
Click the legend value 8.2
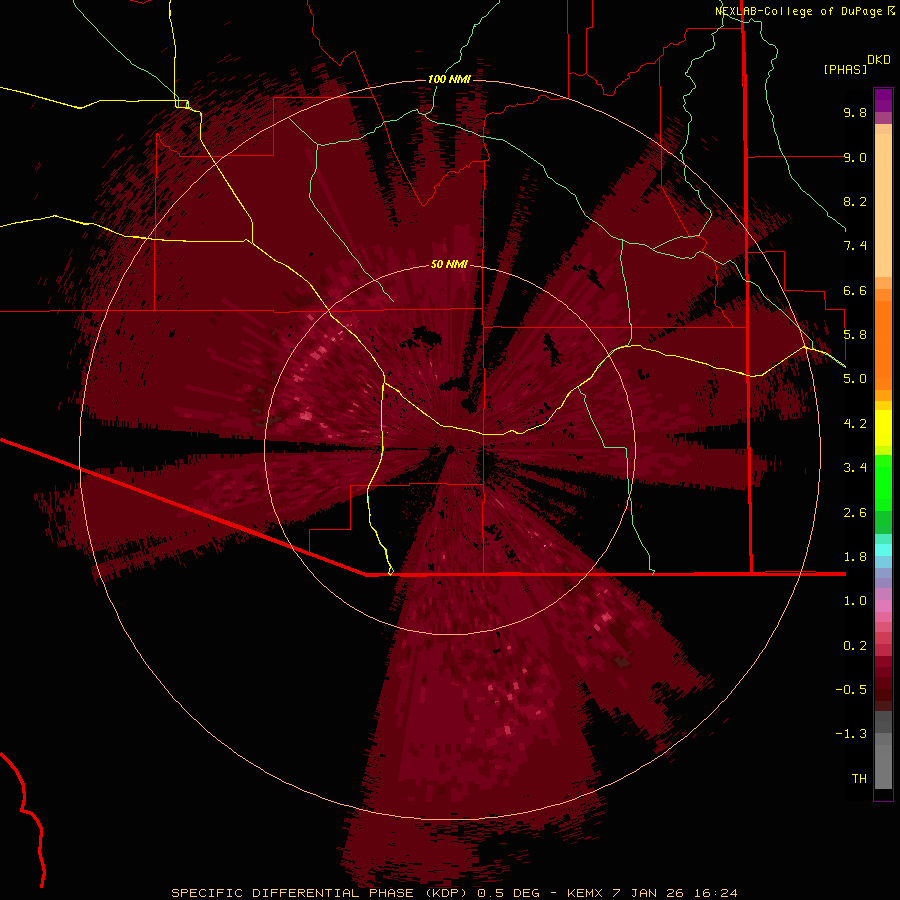click(855, 201)
